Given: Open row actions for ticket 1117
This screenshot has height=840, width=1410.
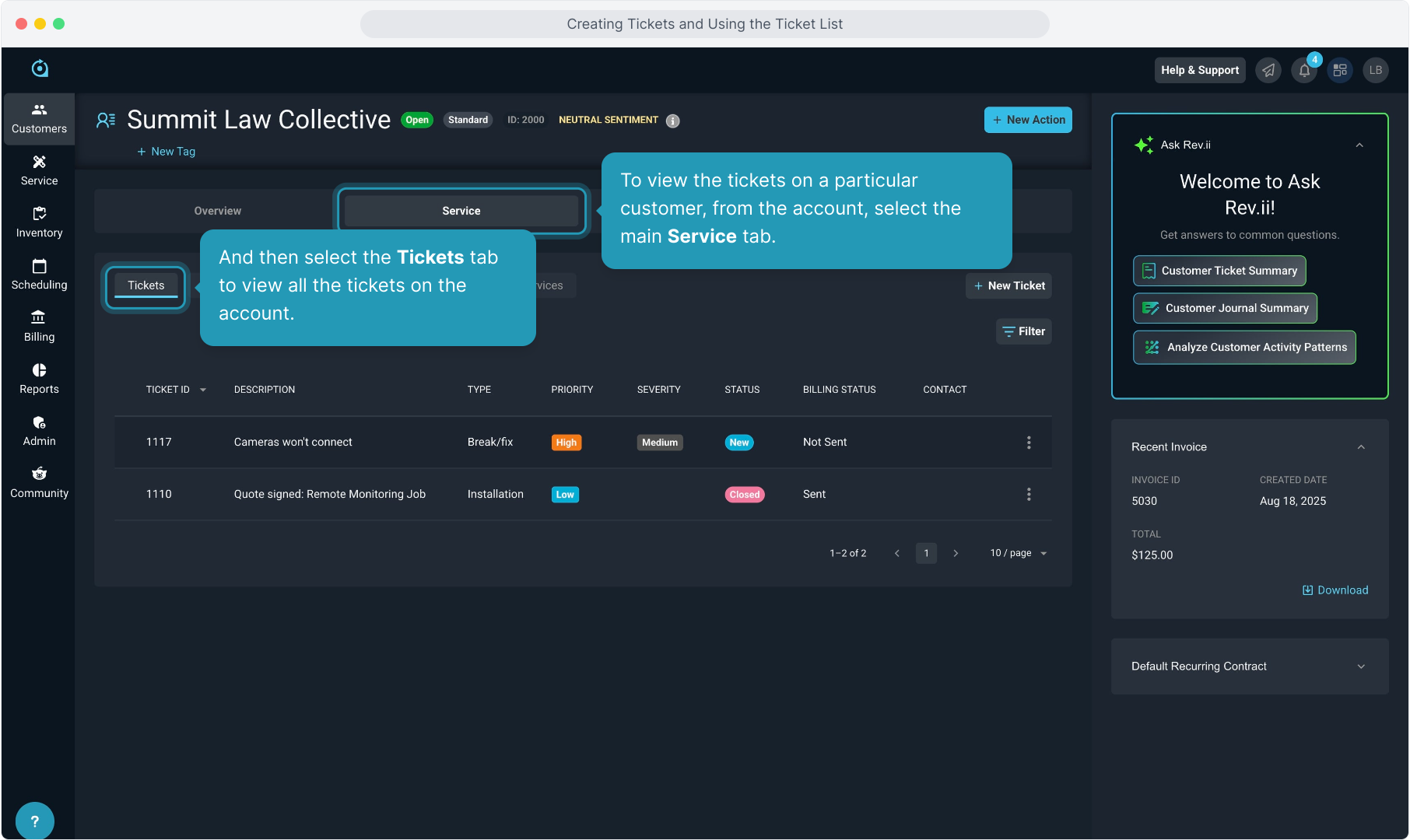Looking at the screenshot, I should tap(1029, 443).
